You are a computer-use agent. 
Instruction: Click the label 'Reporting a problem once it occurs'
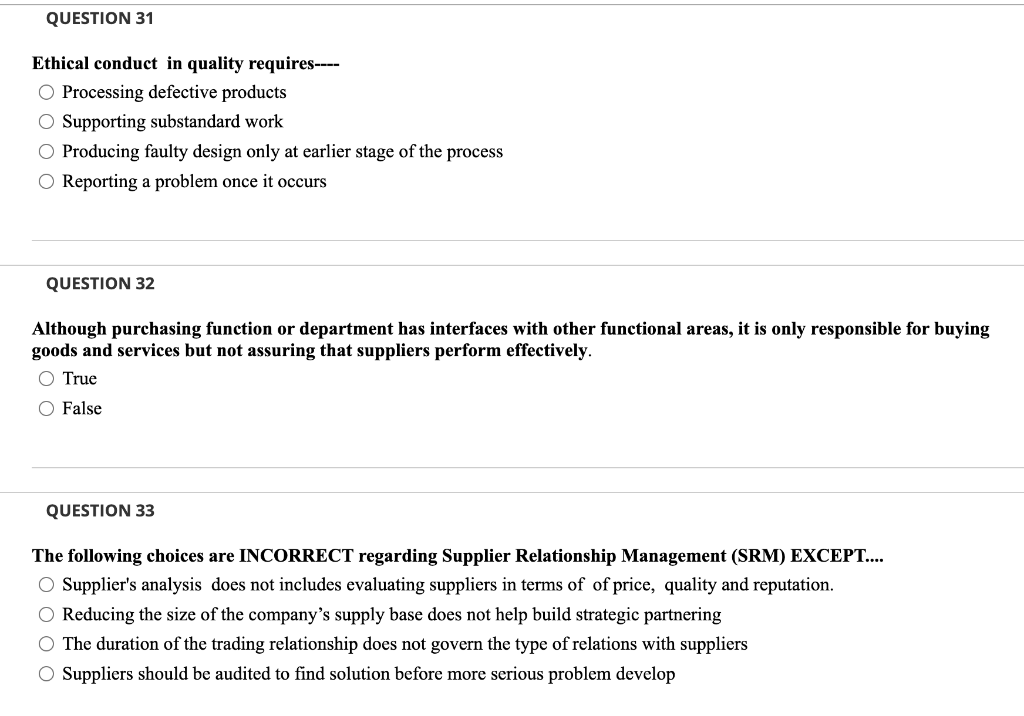pyautogui.click(x=194, y=181)
